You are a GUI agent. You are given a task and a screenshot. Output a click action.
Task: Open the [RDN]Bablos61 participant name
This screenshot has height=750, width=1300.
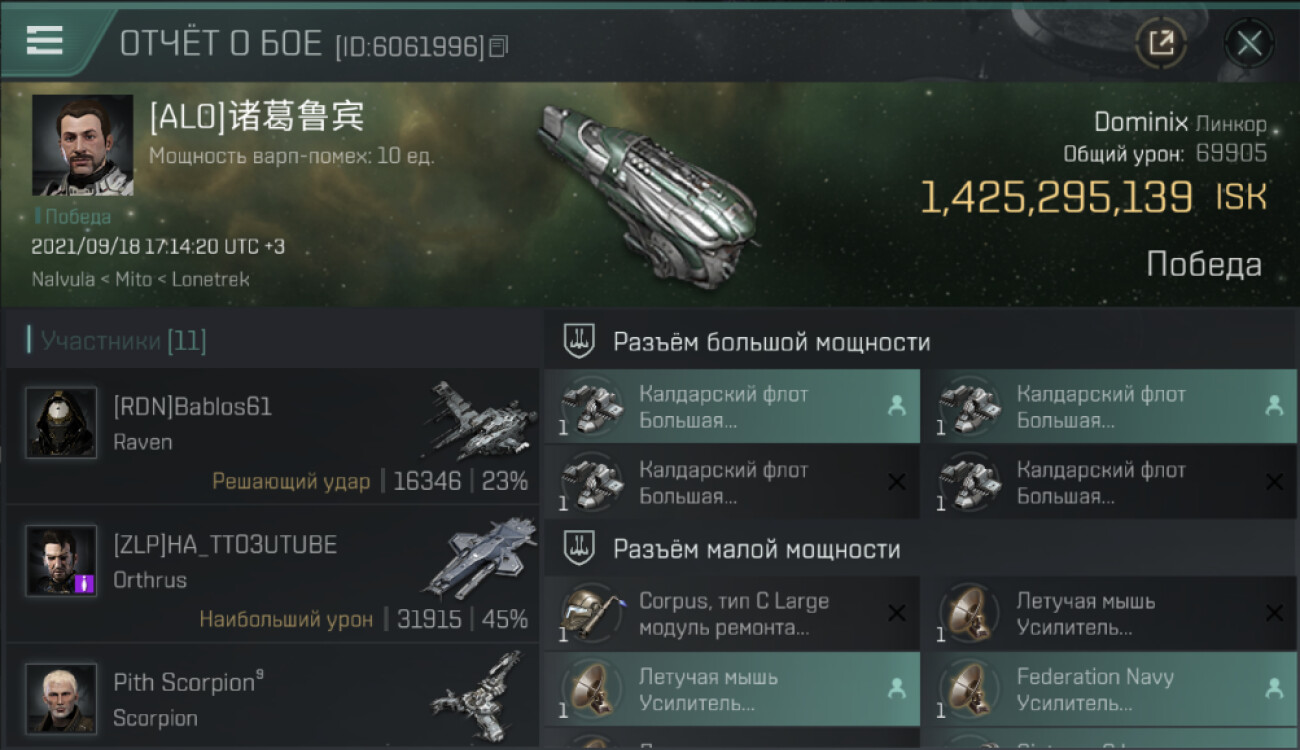[193, 407]
